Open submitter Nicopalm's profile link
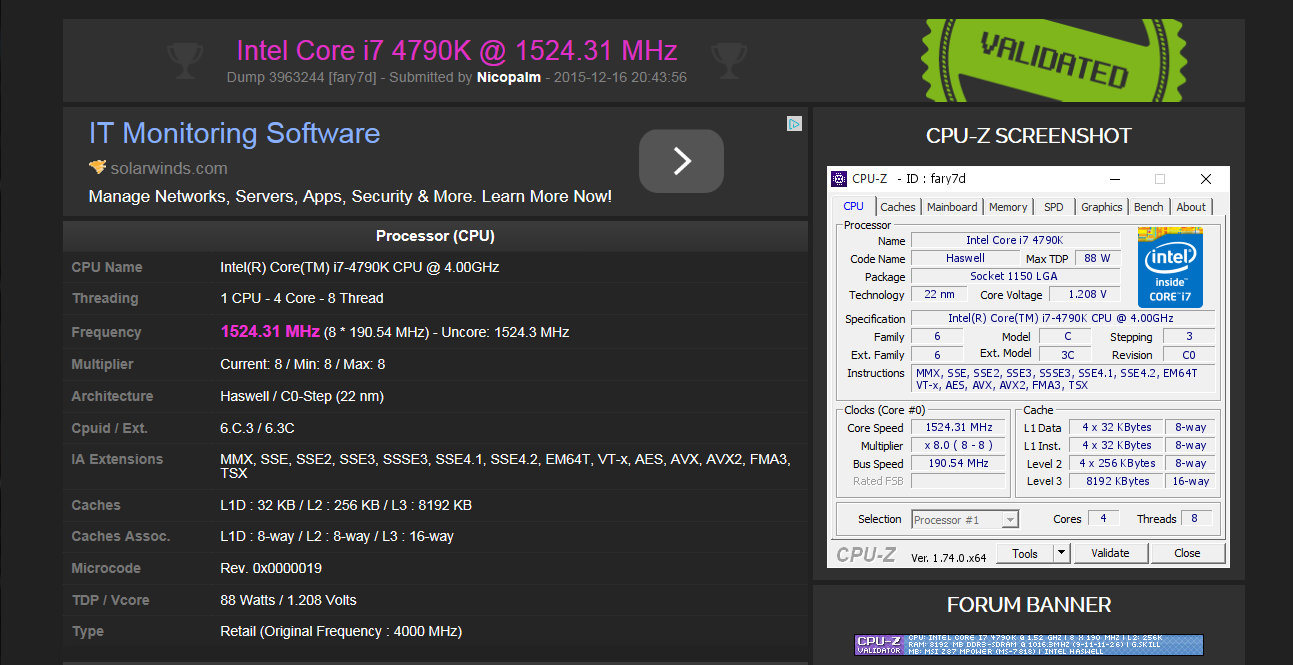 coord(509,77)
